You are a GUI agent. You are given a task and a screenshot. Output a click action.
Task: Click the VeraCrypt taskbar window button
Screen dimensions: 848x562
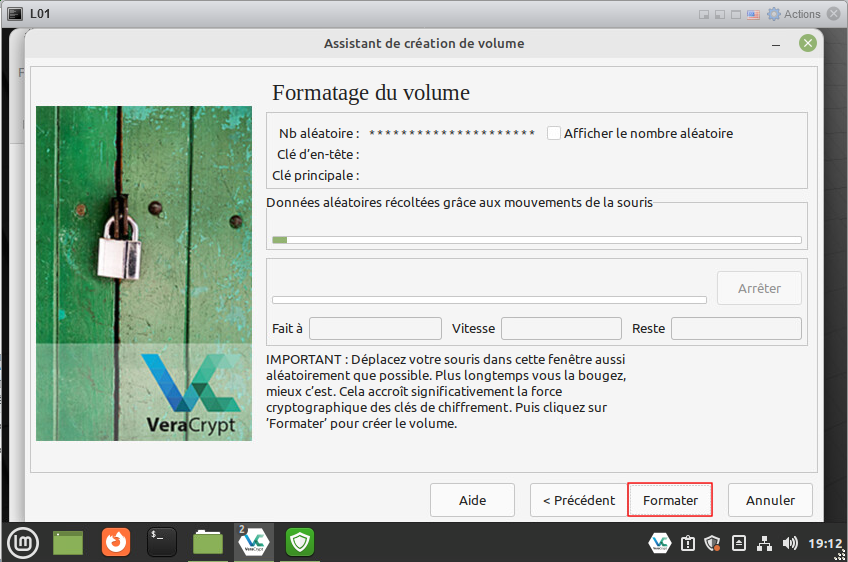(253, 542)
